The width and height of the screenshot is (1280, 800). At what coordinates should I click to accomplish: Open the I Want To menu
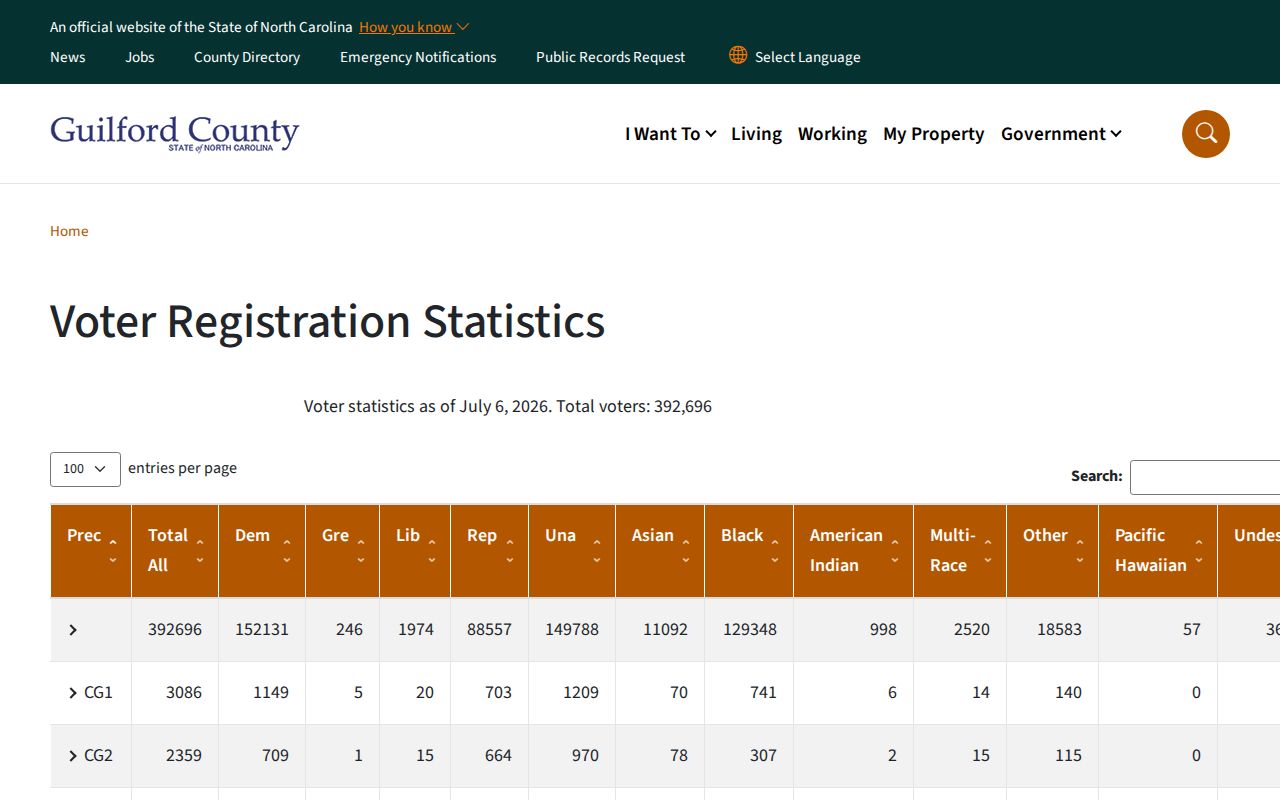[x=670, y=134]
